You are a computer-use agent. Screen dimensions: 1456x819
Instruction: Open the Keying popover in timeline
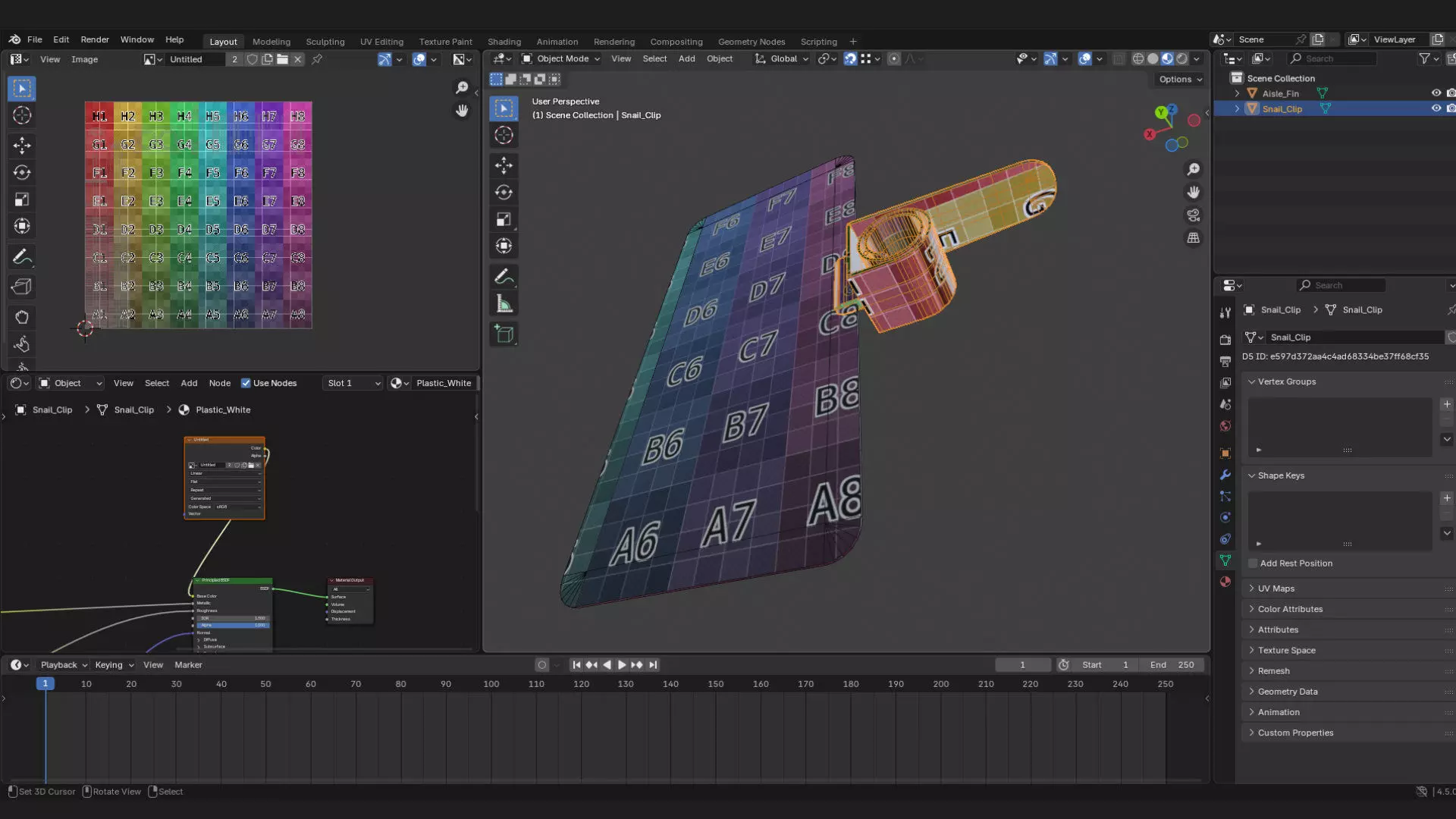pos(114,665)
